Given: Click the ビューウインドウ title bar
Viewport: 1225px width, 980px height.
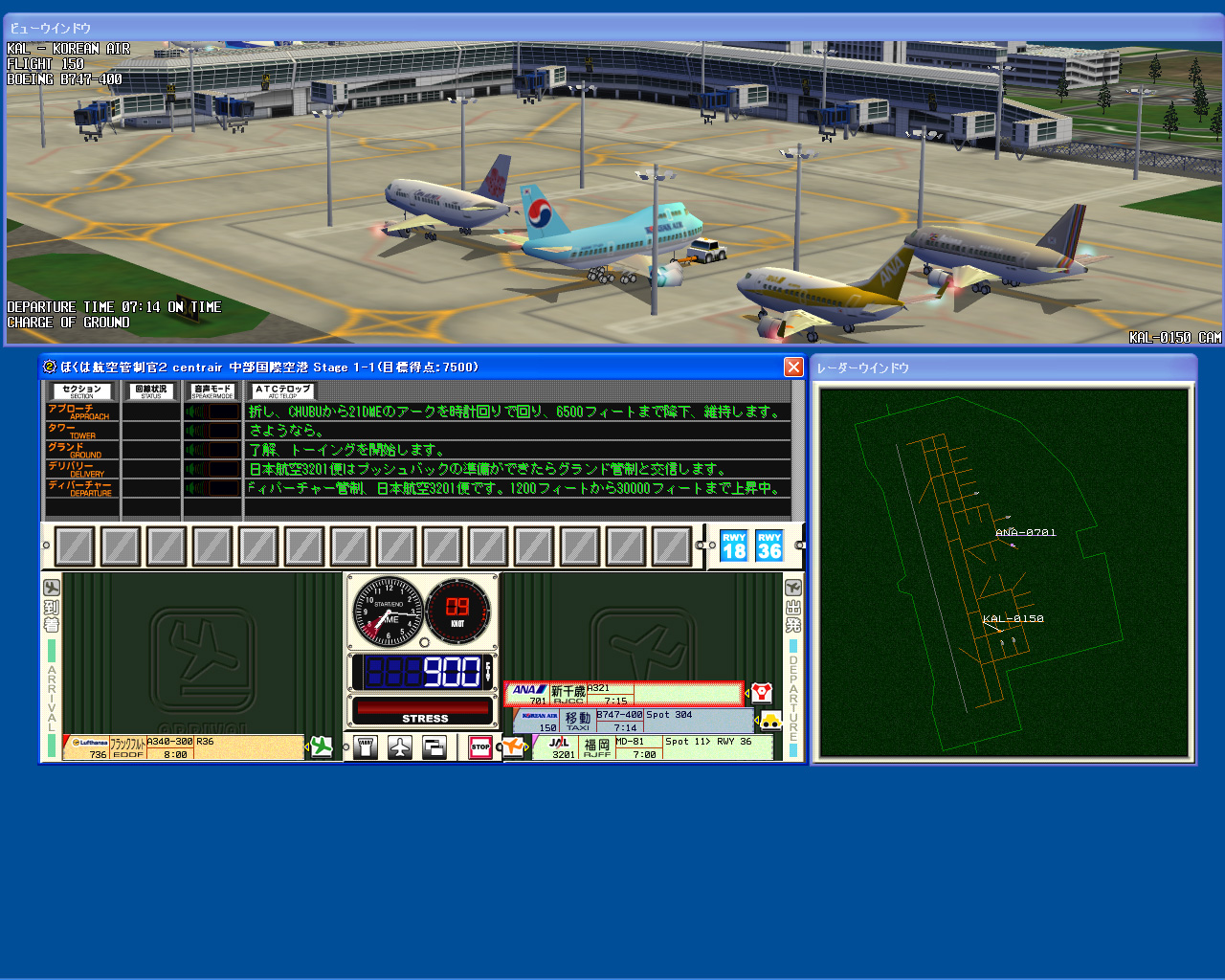Looking at the screenshot, I should point(612,28).
